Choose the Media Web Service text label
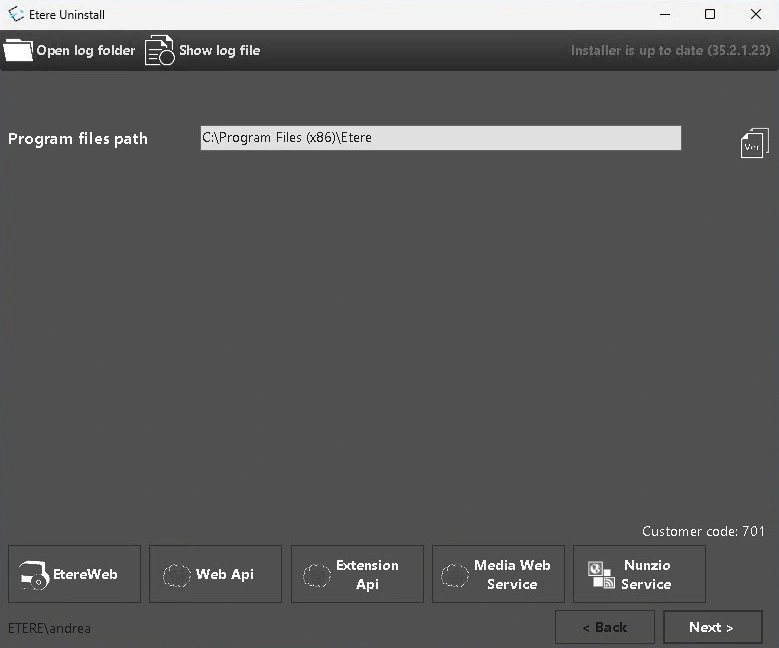 click(512, 575)
